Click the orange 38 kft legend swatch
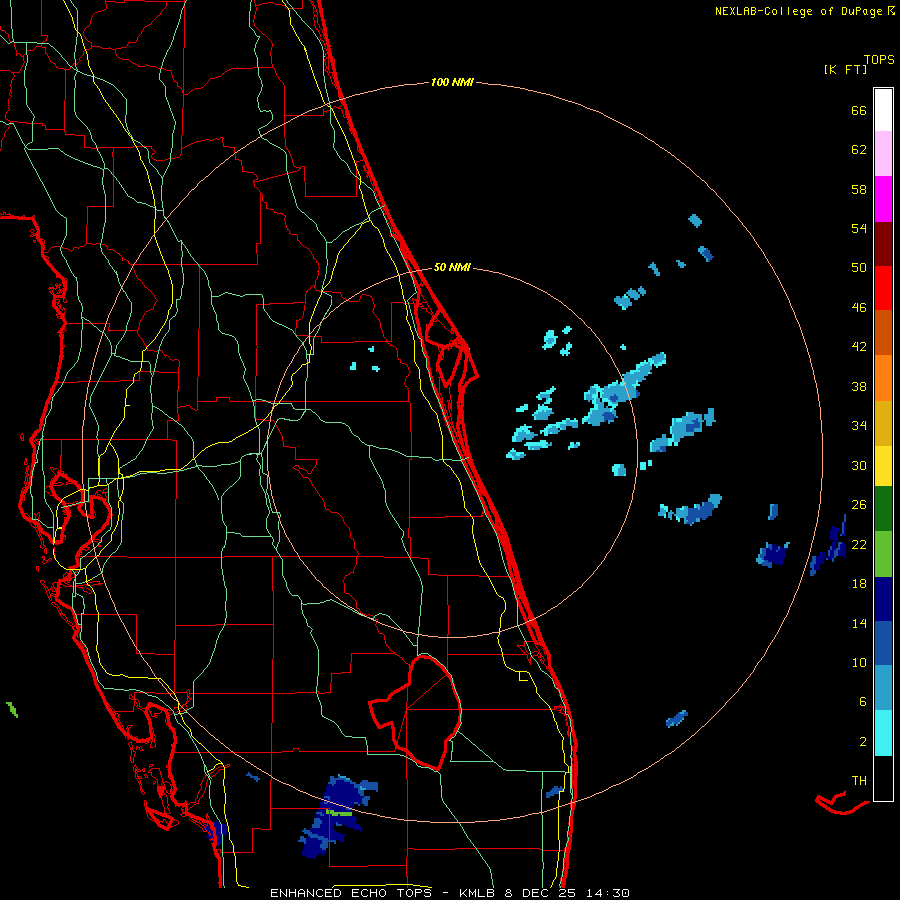This screenshot has height=900, width=900. [x=883, y=378]
